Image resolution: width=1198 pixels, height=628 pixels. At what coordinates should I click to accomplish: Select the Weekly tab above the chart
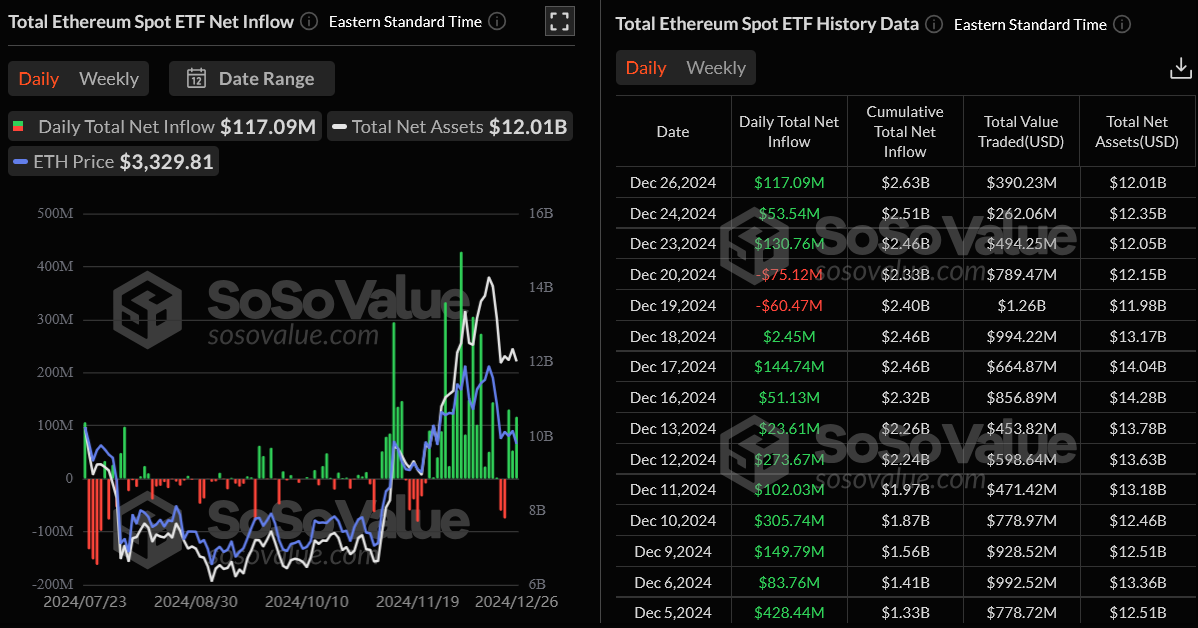pyautogui.click(x=108, y=79)
